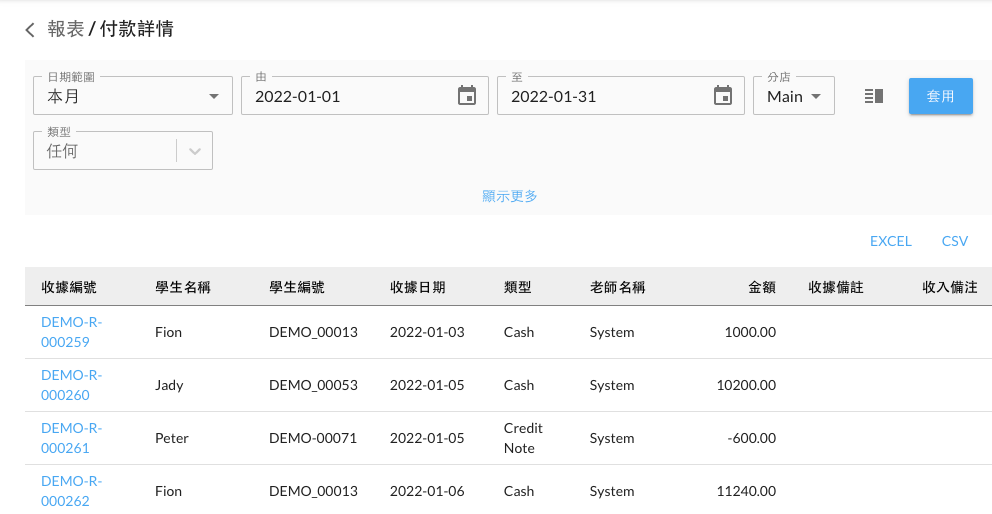This screenshot has width=992, height=514.
Task: Click the date cell 2022-01-03
Action: pos(427,332)
